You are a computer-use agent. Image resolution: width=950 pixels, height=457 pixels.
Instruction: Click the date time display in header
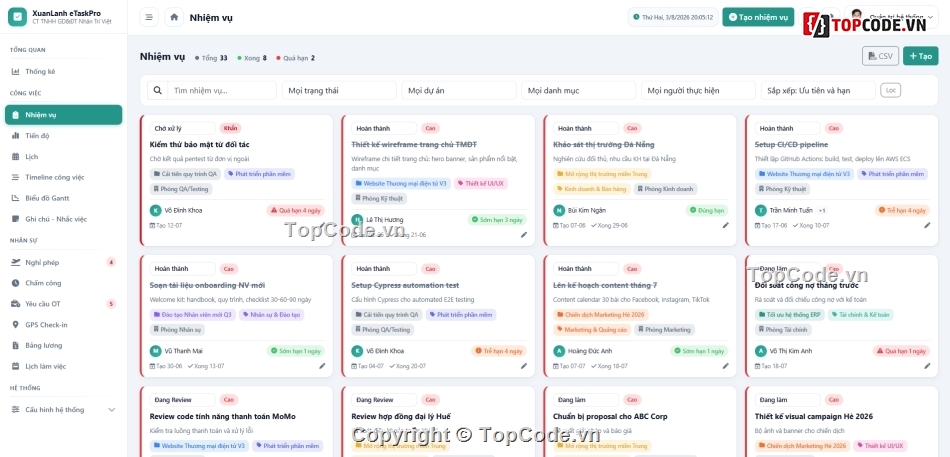673,17
